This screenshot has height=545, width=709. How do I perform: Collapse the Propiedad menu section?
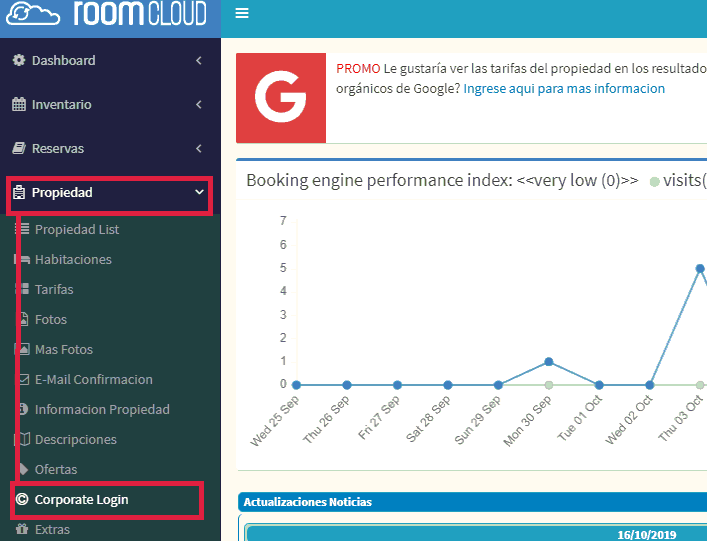point(199,192)
